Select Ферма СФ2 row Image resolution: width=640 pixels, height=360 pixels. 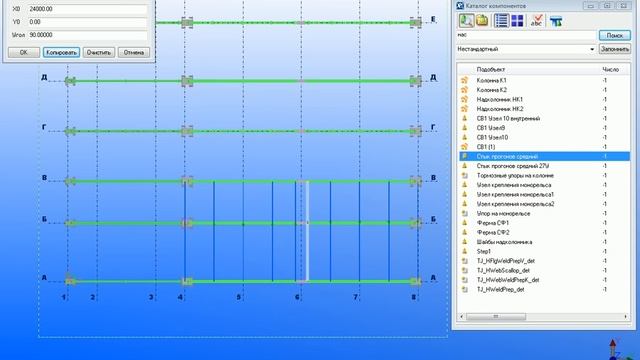[544, 232]
